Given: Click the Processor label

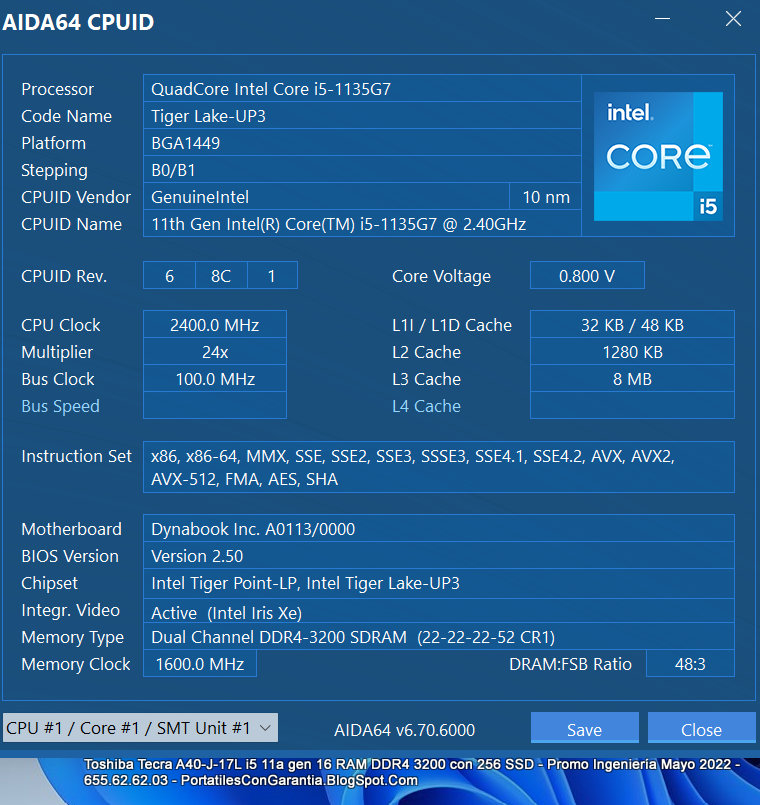Looking at the screenshot, I should pos(58,89).
